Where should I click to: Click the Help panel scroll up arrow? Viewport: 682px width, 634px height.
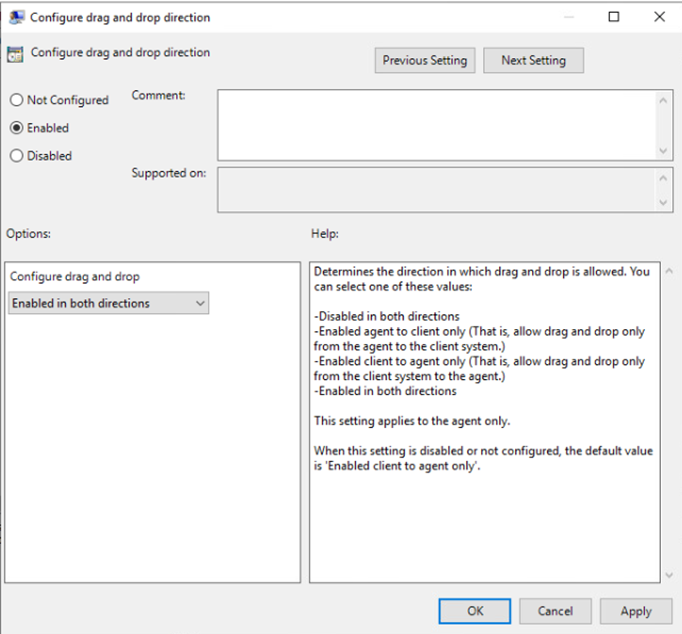(x=668, y=272)
